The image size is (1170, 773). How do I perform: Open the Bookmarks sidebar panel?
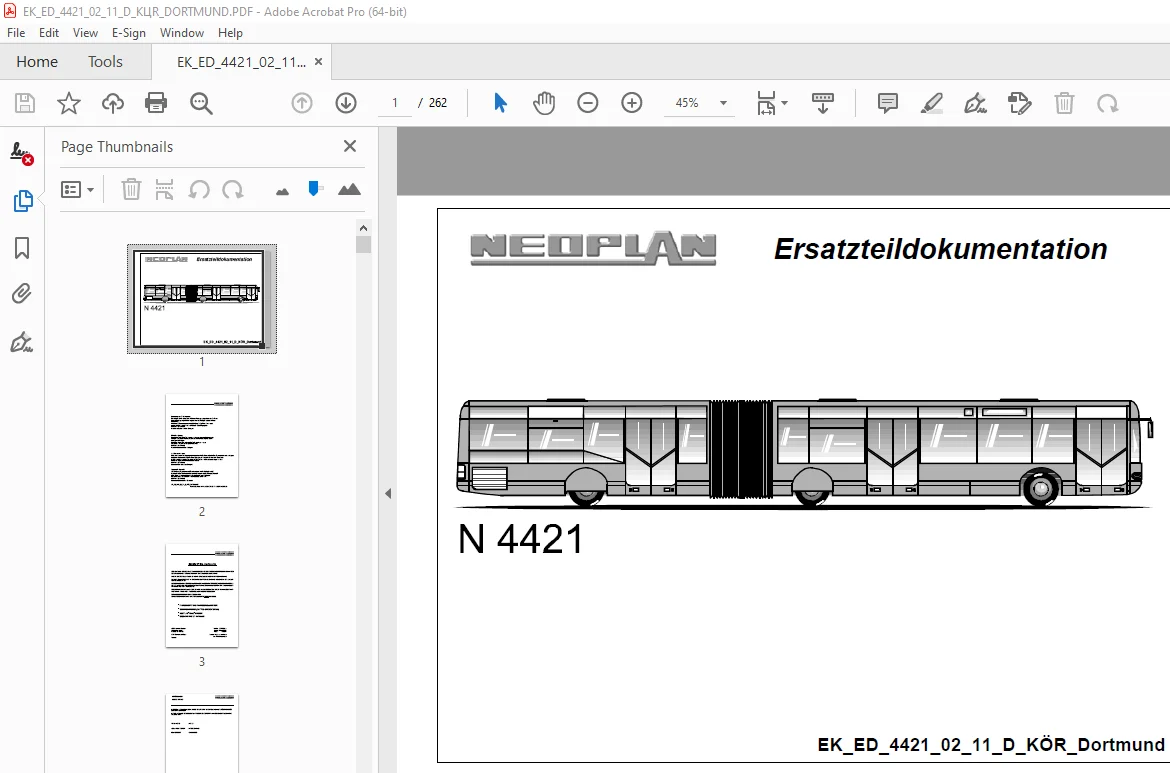[22, 248]
